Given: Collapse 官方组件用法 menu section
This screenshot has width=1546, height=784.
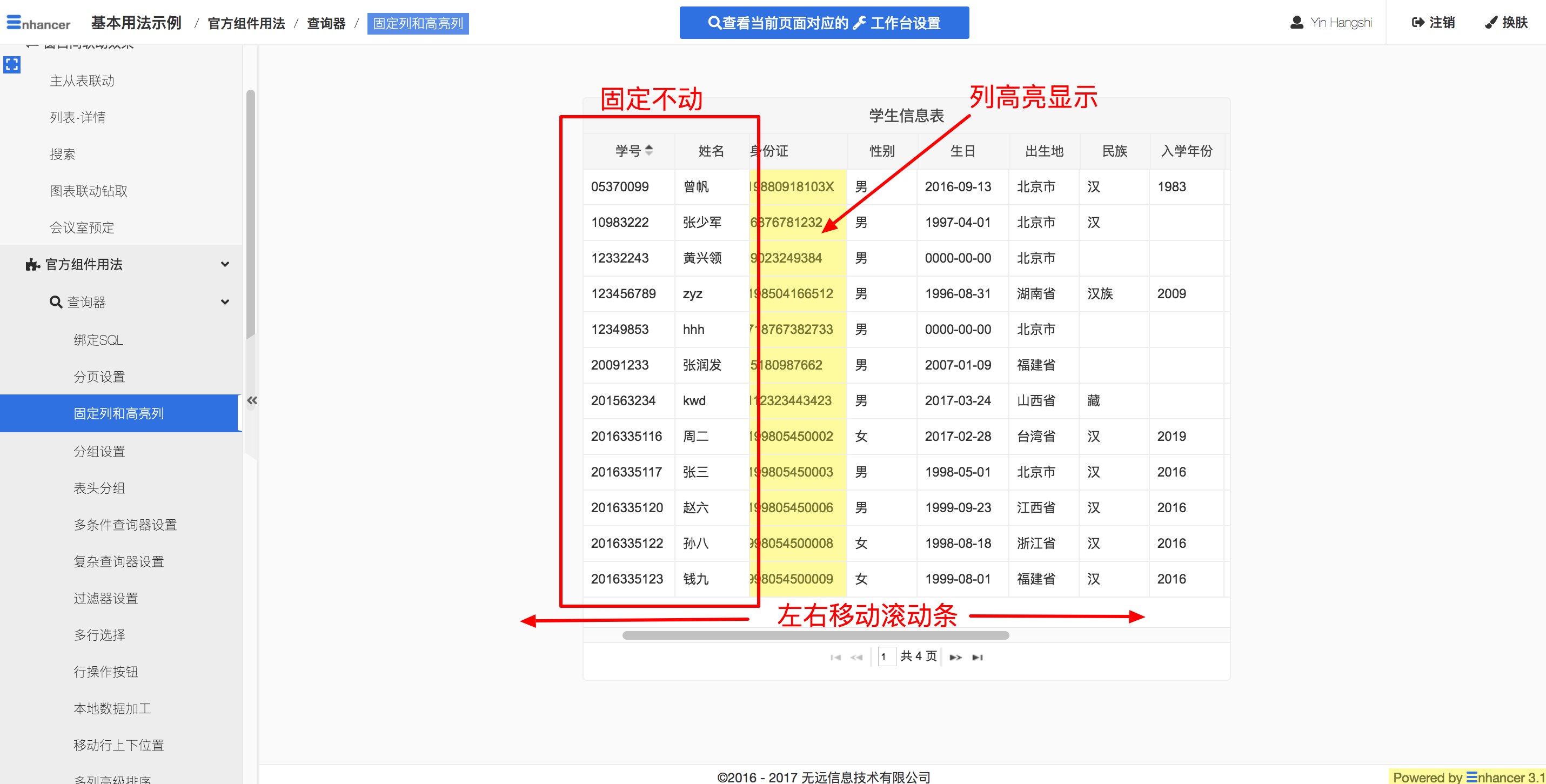Looking at the screenshot, I should pos(225,264).
